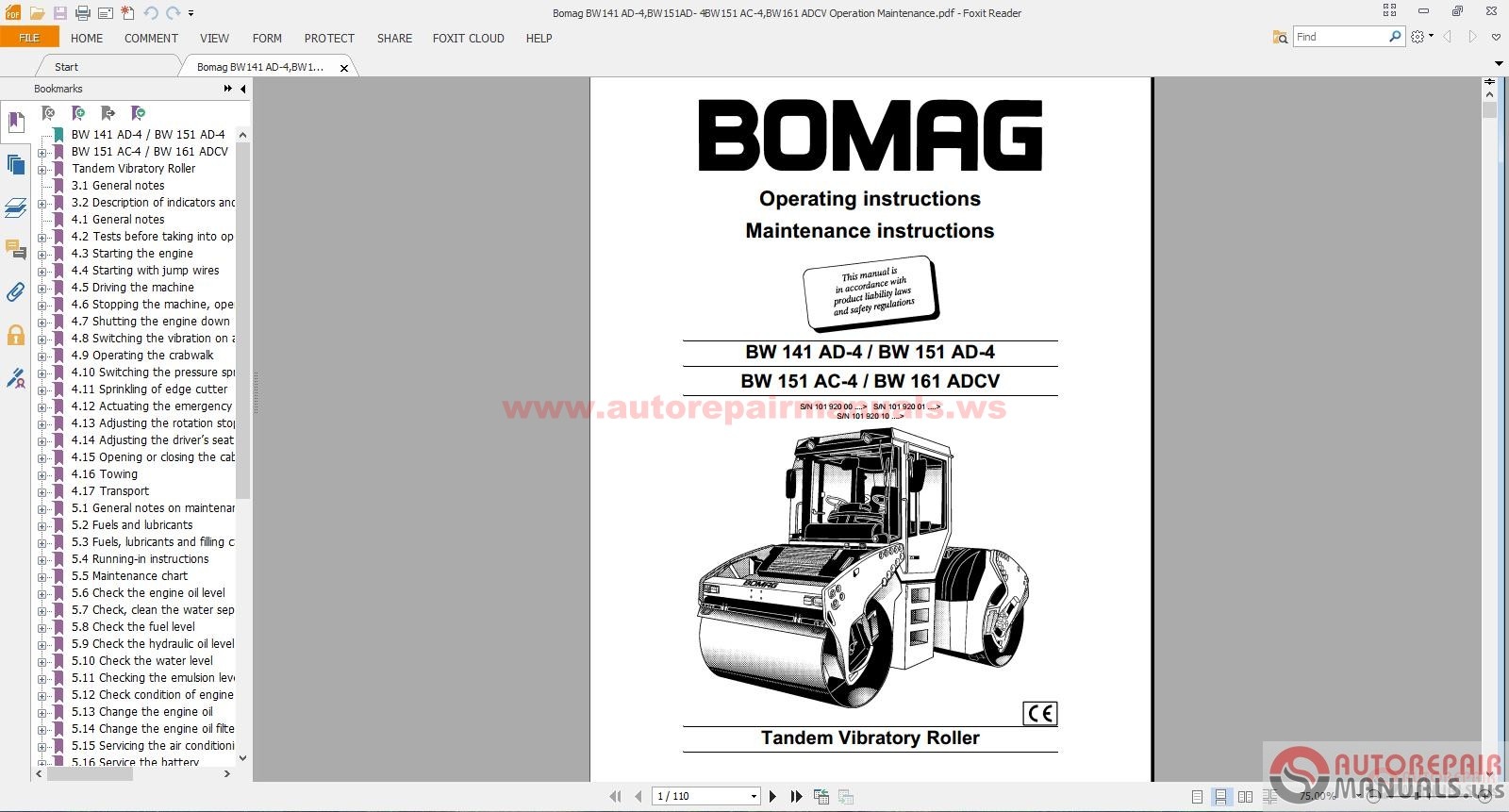Open the Pages thumbnails sidebar icon

coord(16,165)
